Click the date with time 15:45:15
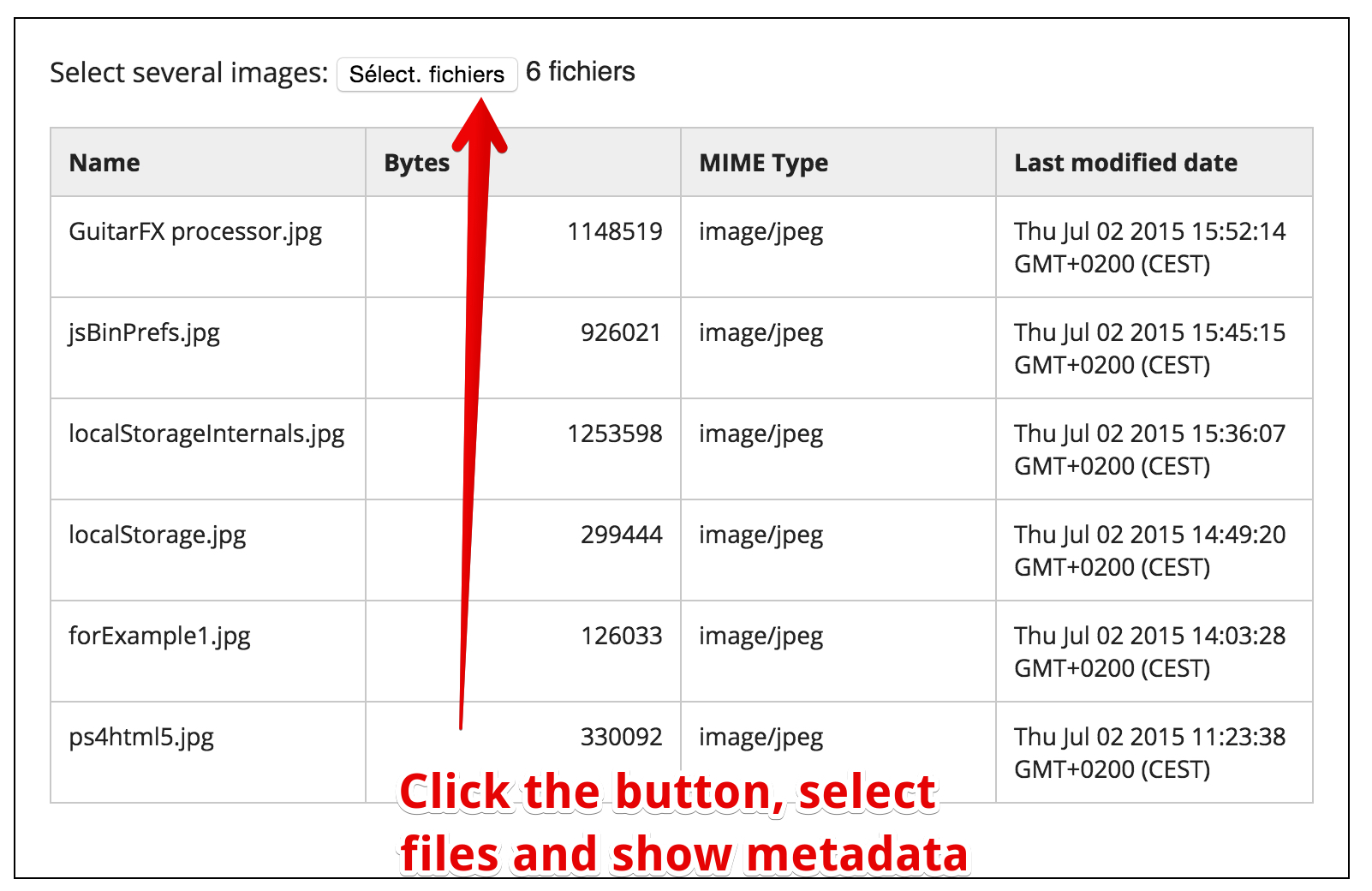This screenshot has height=891, width=1372. tap(1149, 349)
